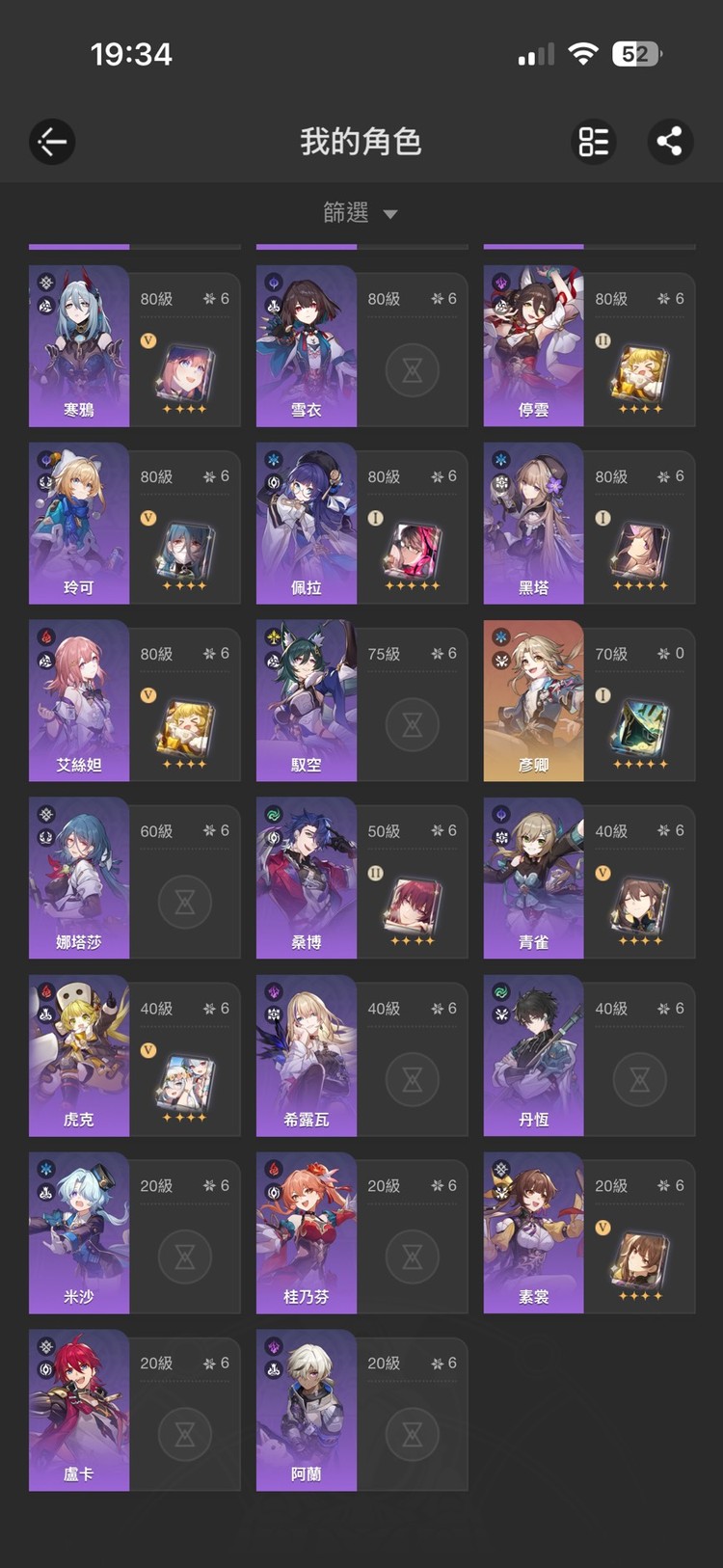Open 佩拉's five-star light cone
Image resolution: width=723 pixels, height=1568 pixels.
pos(413,551)
